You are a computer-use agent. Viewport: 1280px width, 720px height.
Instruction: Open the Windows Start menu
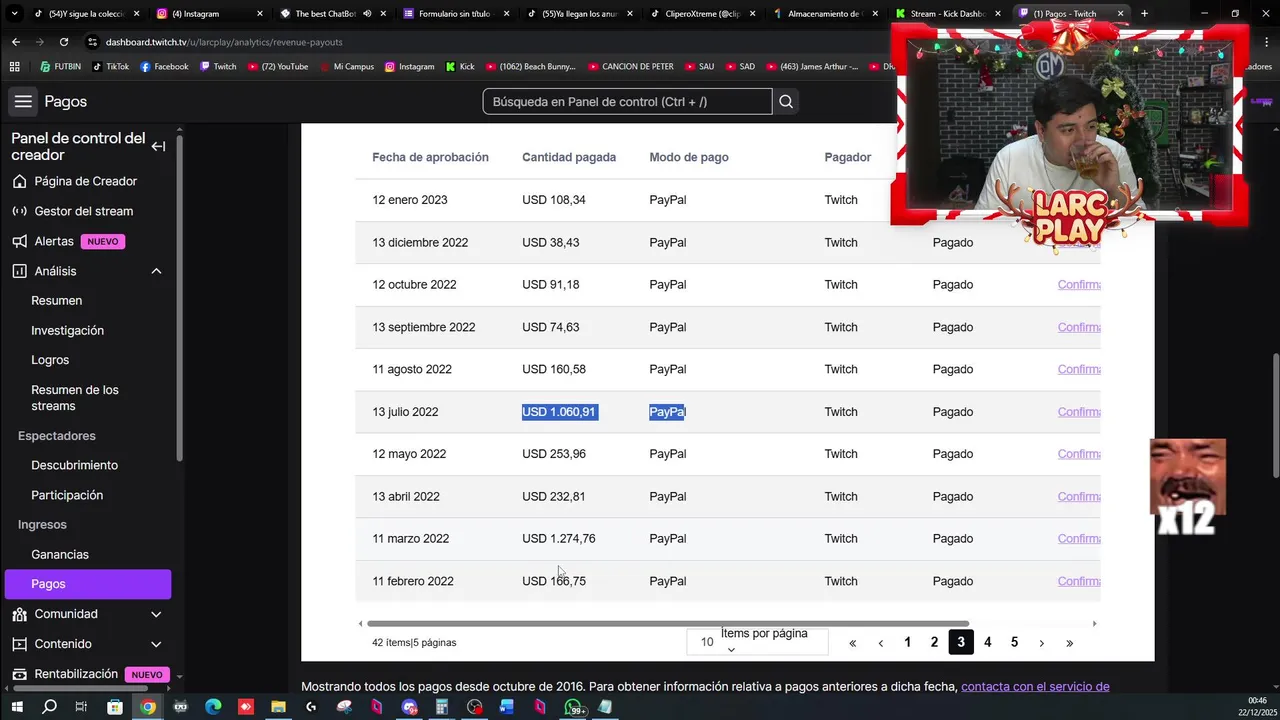point(16,707)
